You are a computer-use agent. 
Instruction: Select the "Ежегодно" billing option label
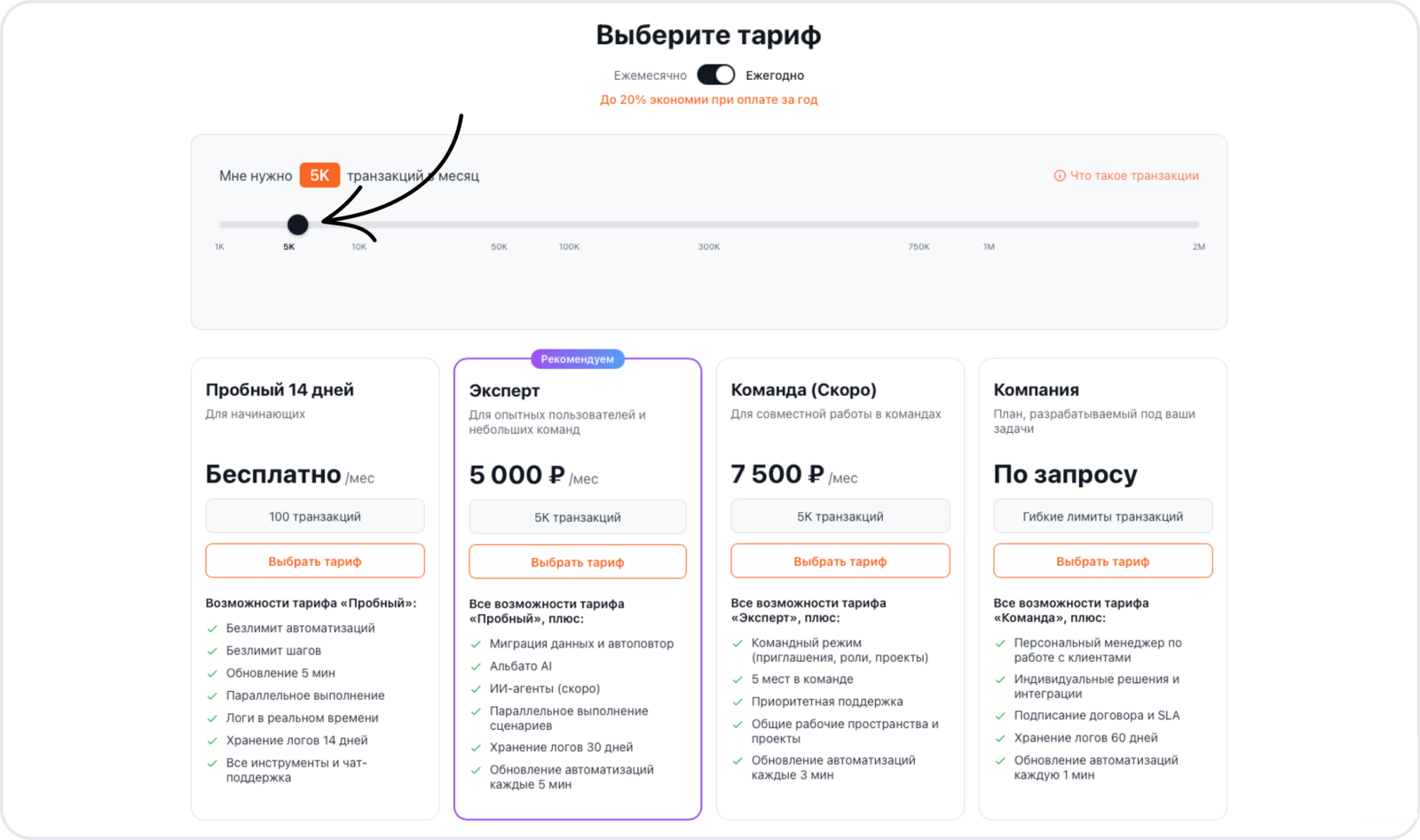(775, 75)
